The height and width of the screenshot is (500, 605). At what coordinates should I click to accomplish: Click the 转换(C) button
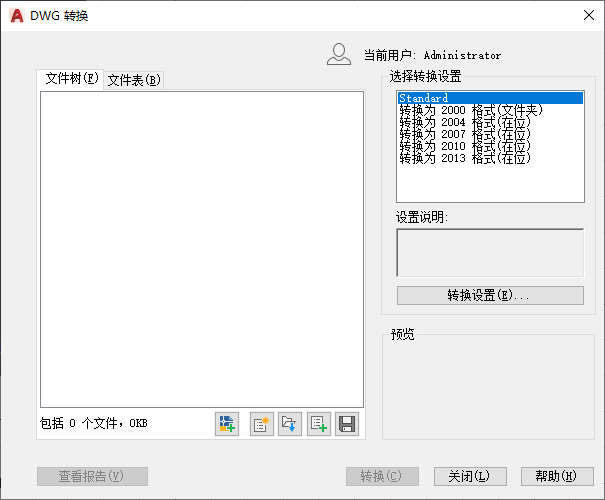pos(382,476)
